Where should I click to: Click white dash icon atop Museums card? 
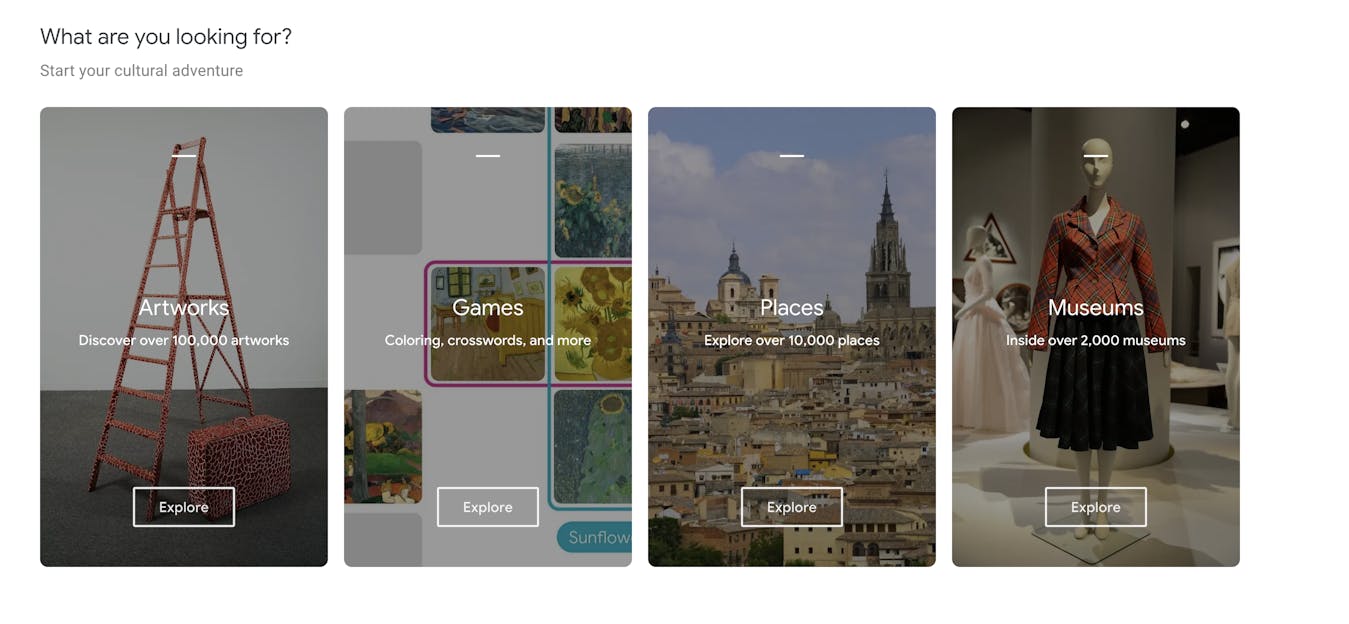pos(1096,156)
